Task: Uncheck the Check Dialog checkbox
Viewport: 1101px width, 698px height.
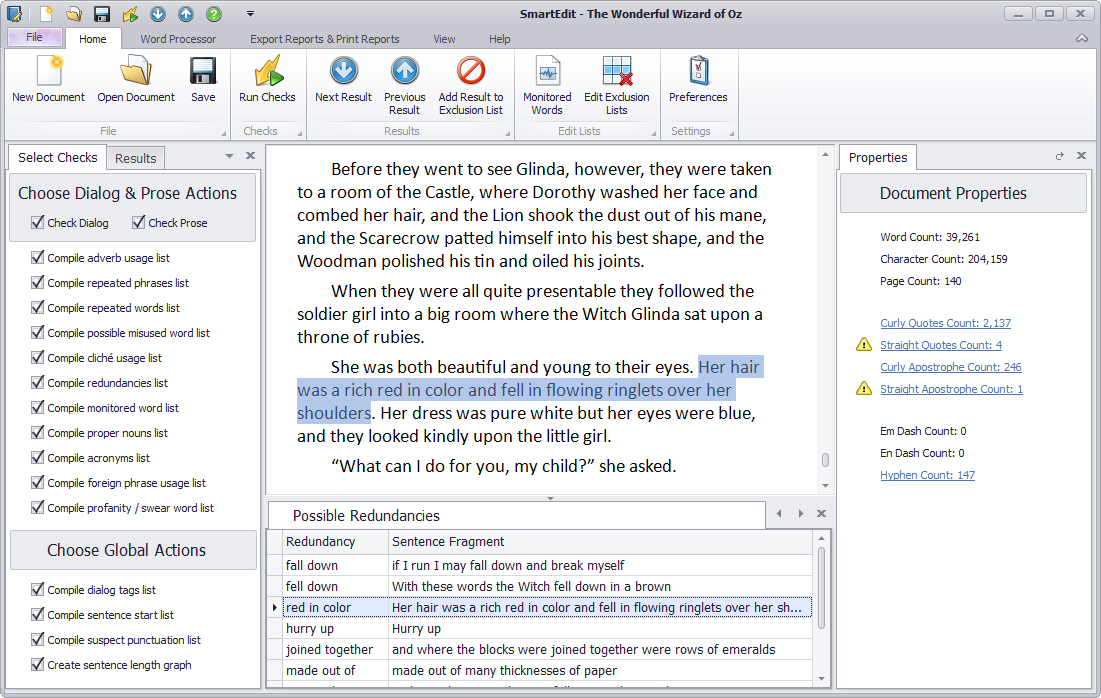Action: [37, 222]
